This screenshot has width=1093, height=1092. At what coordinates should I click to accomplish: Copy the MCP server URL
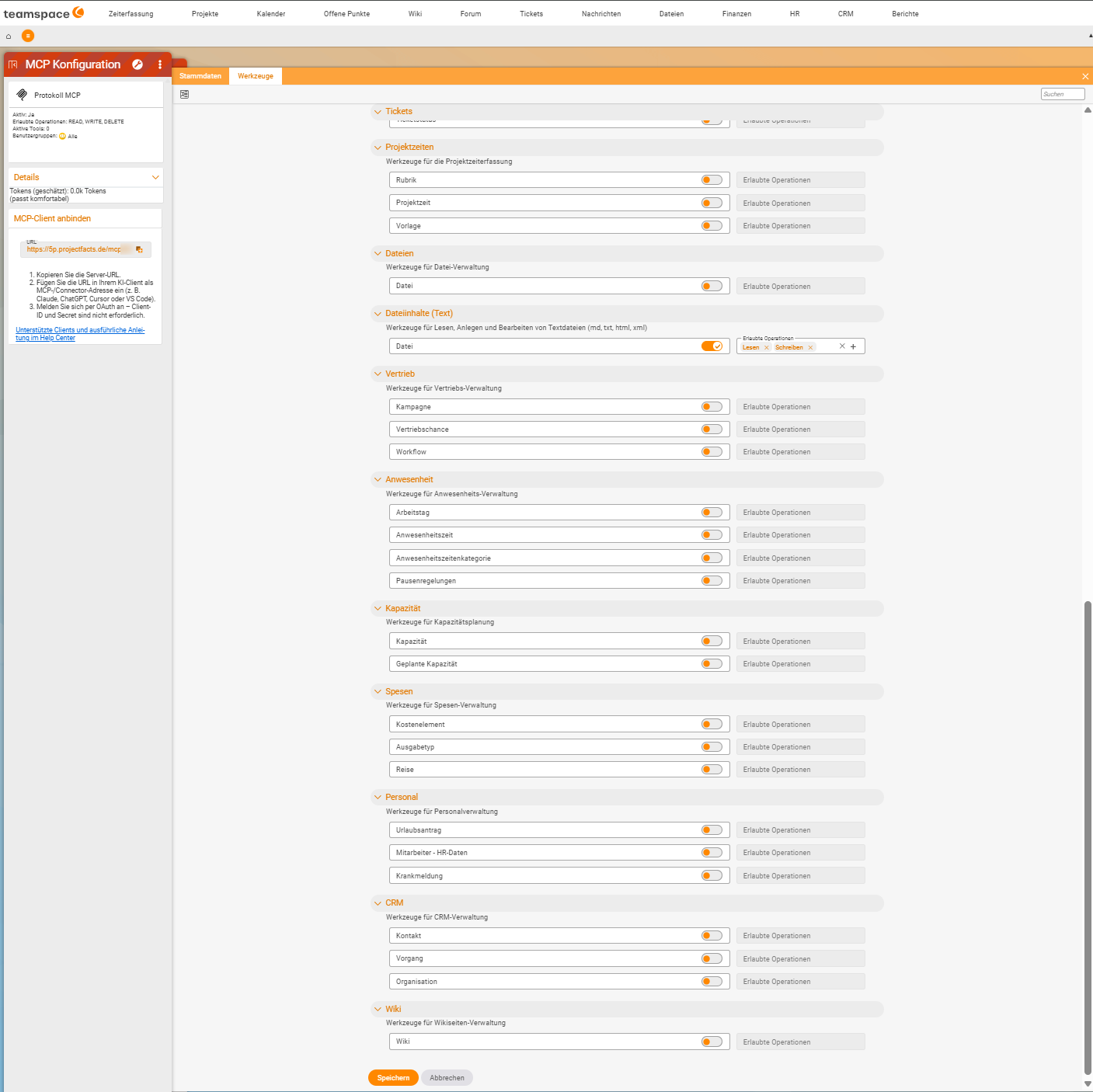click(139, 249)
